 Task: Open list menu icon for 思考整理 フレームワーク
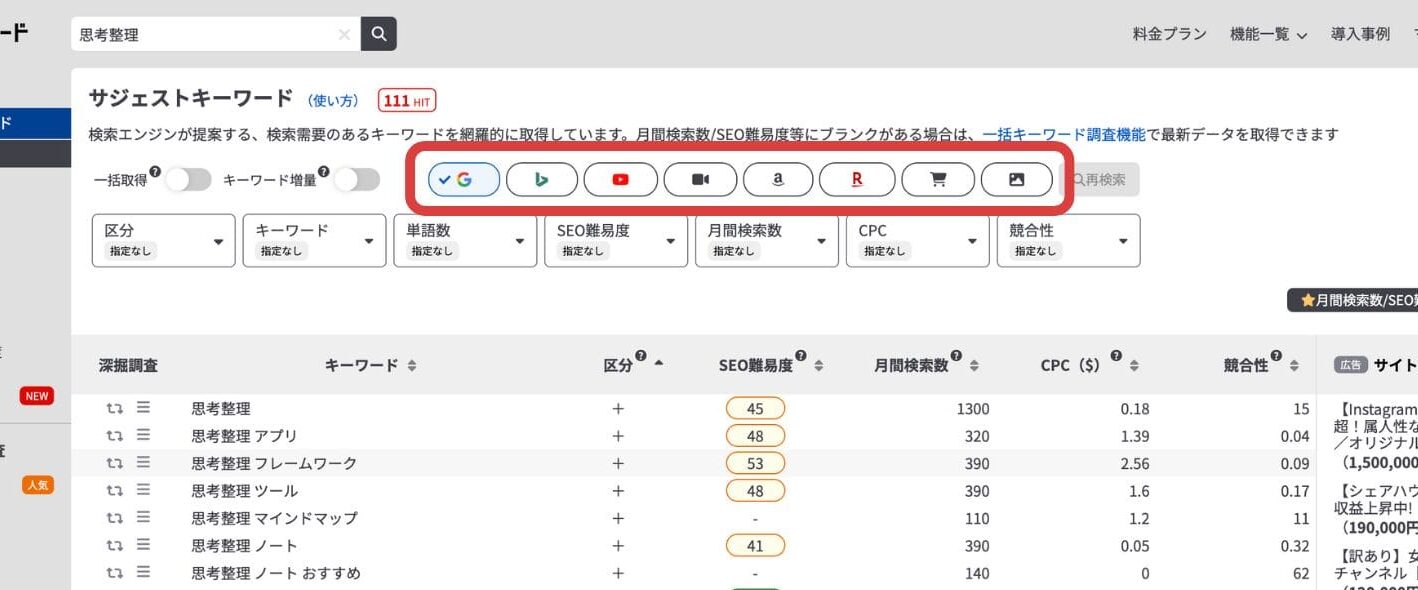(x=143, y=463)
